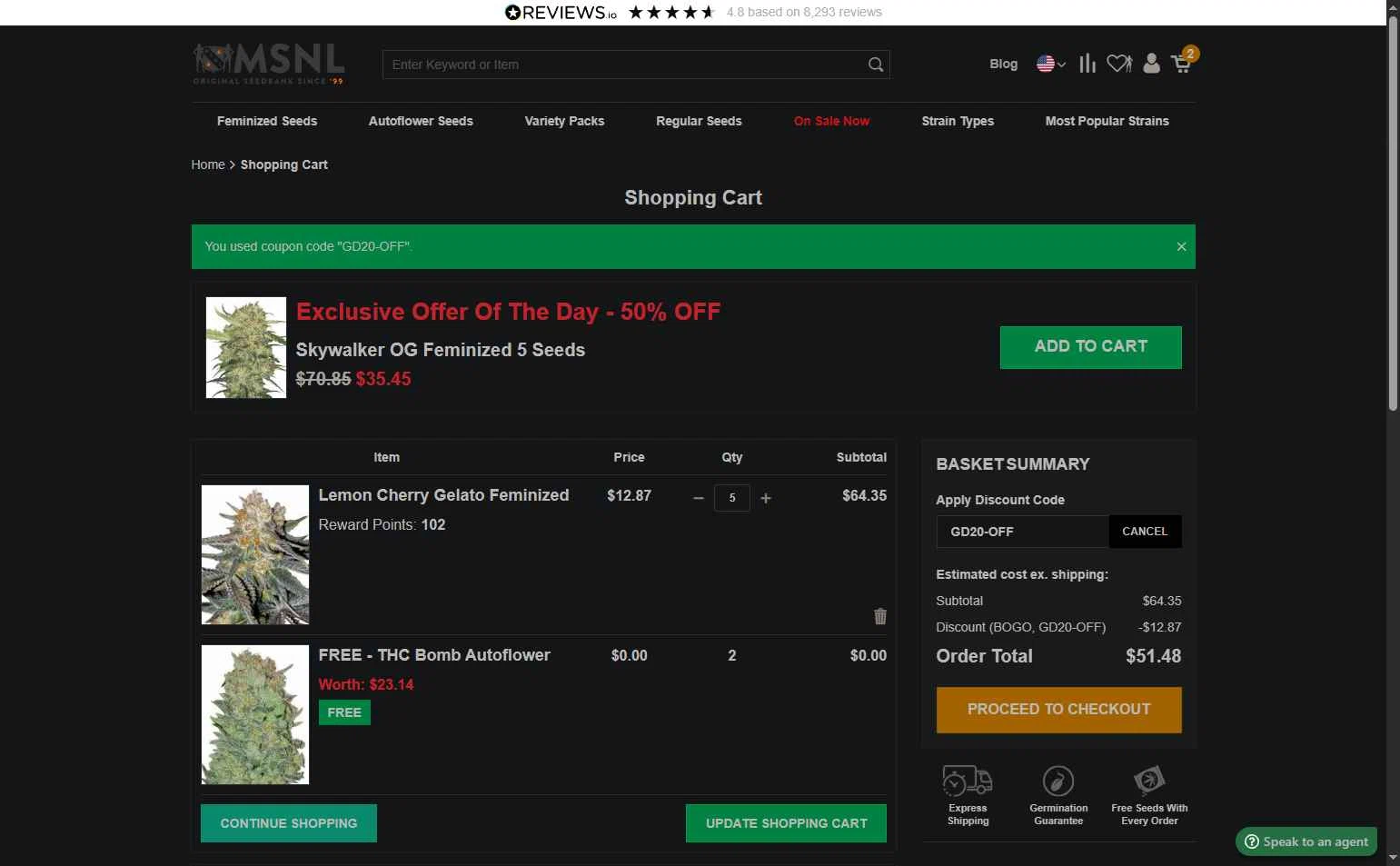Viewport: 1400px width, 866px height.
Task: Click Continue Shopping button
Action: click(x=289, y=823)
